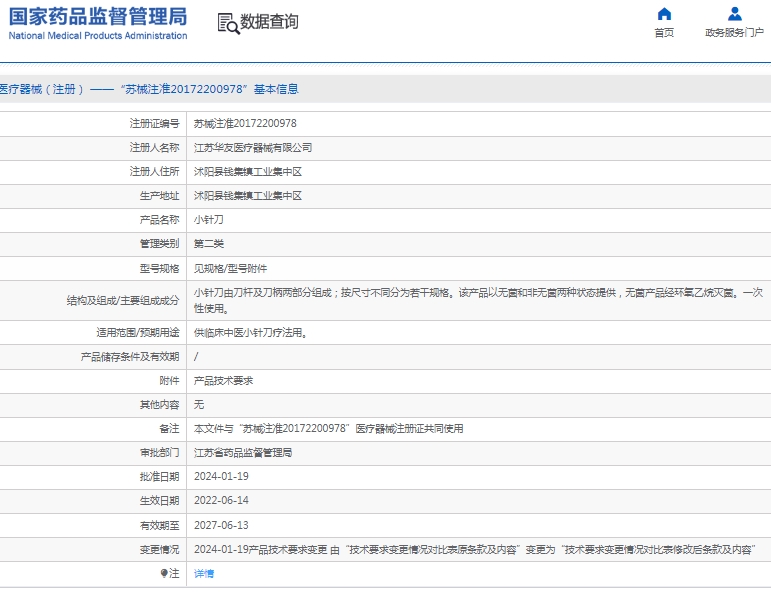771x595 pixels.
Task: Click the 生效日期 label
Action: click(x=159, y=501)
